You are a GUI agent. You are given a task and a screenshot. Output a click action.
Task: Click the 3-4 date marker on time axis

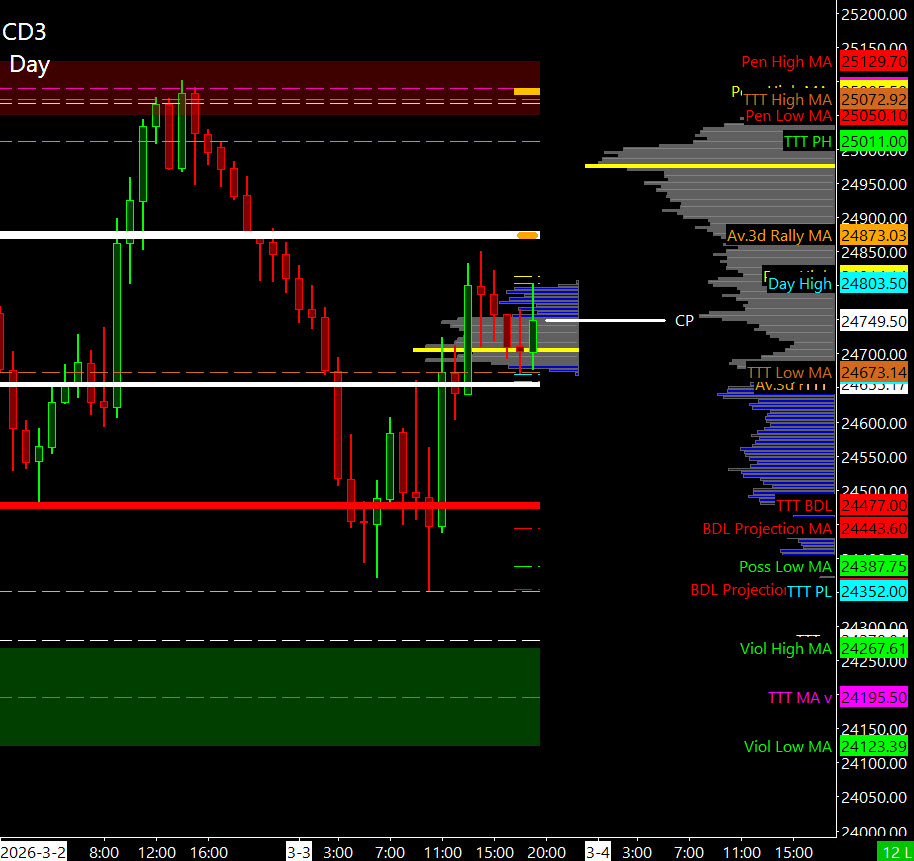[597, 852]
